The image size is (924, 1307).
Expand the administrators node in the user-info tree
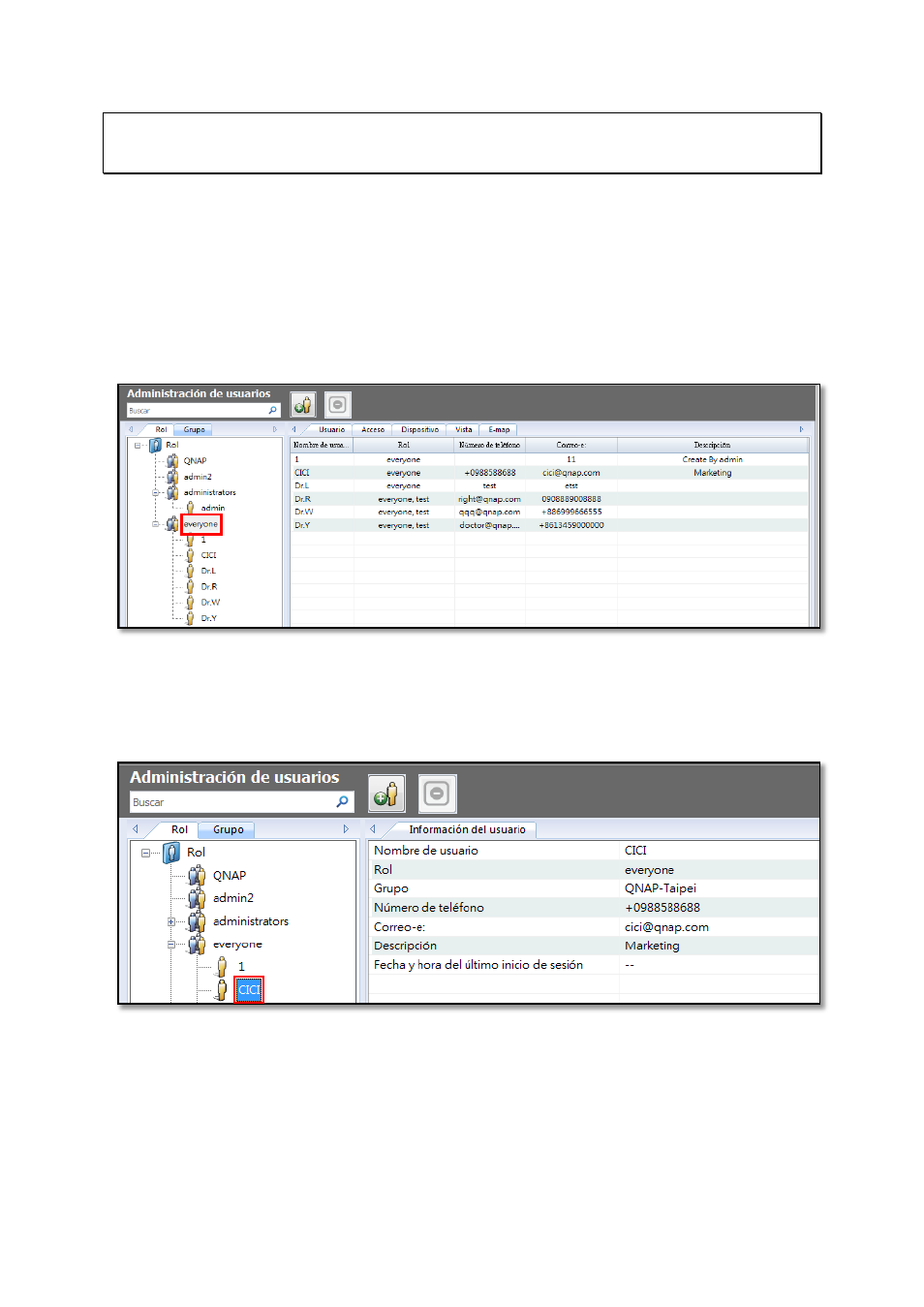(171, 922)
